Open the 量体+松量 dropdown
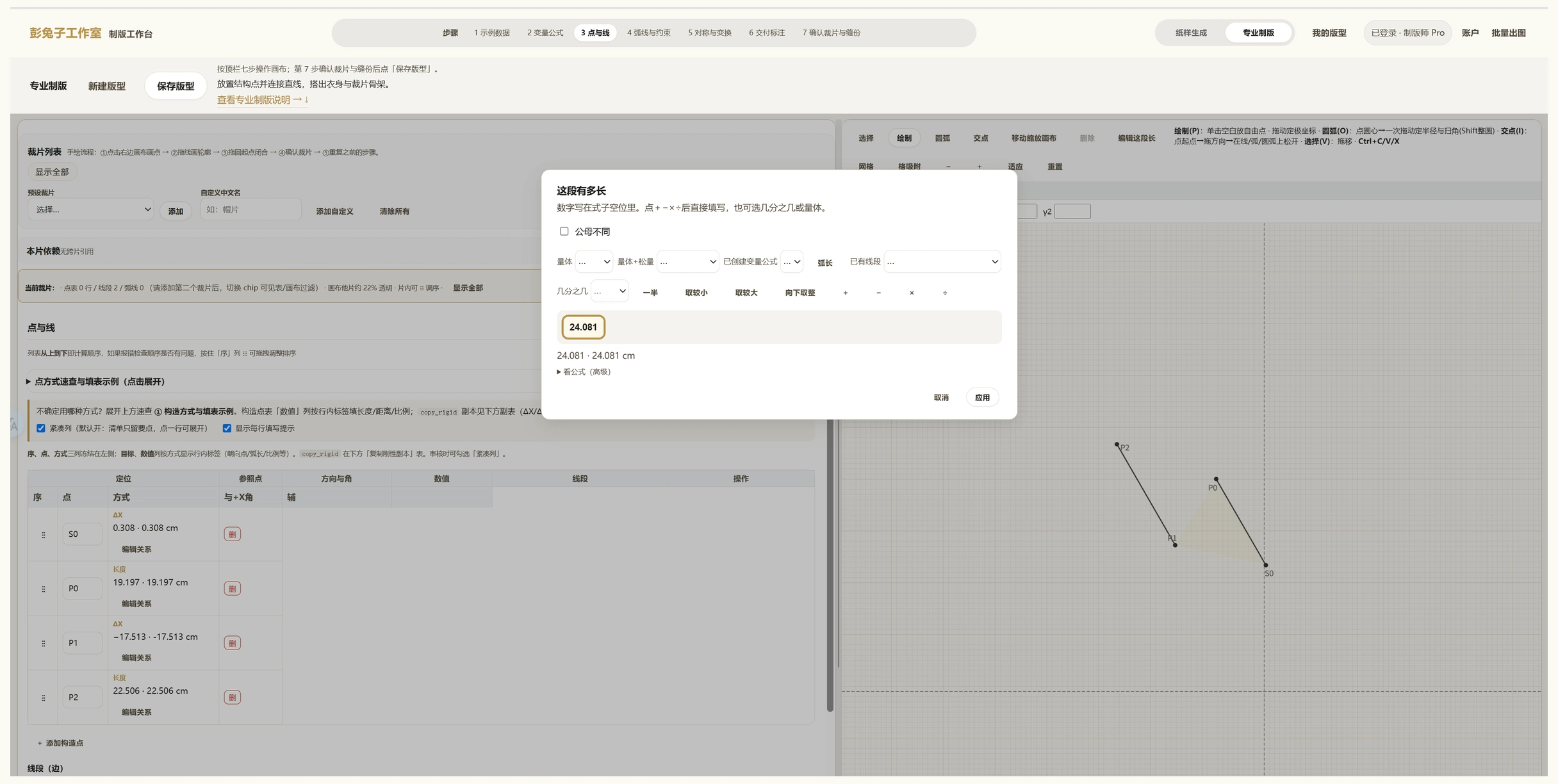 pyautogui.click(x=687, y=261)
